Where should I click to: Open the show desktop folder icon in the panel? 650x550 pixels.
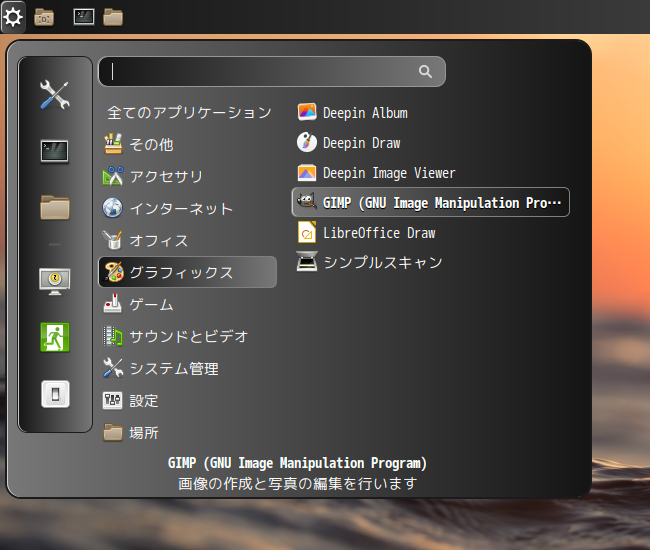point(44,17)
